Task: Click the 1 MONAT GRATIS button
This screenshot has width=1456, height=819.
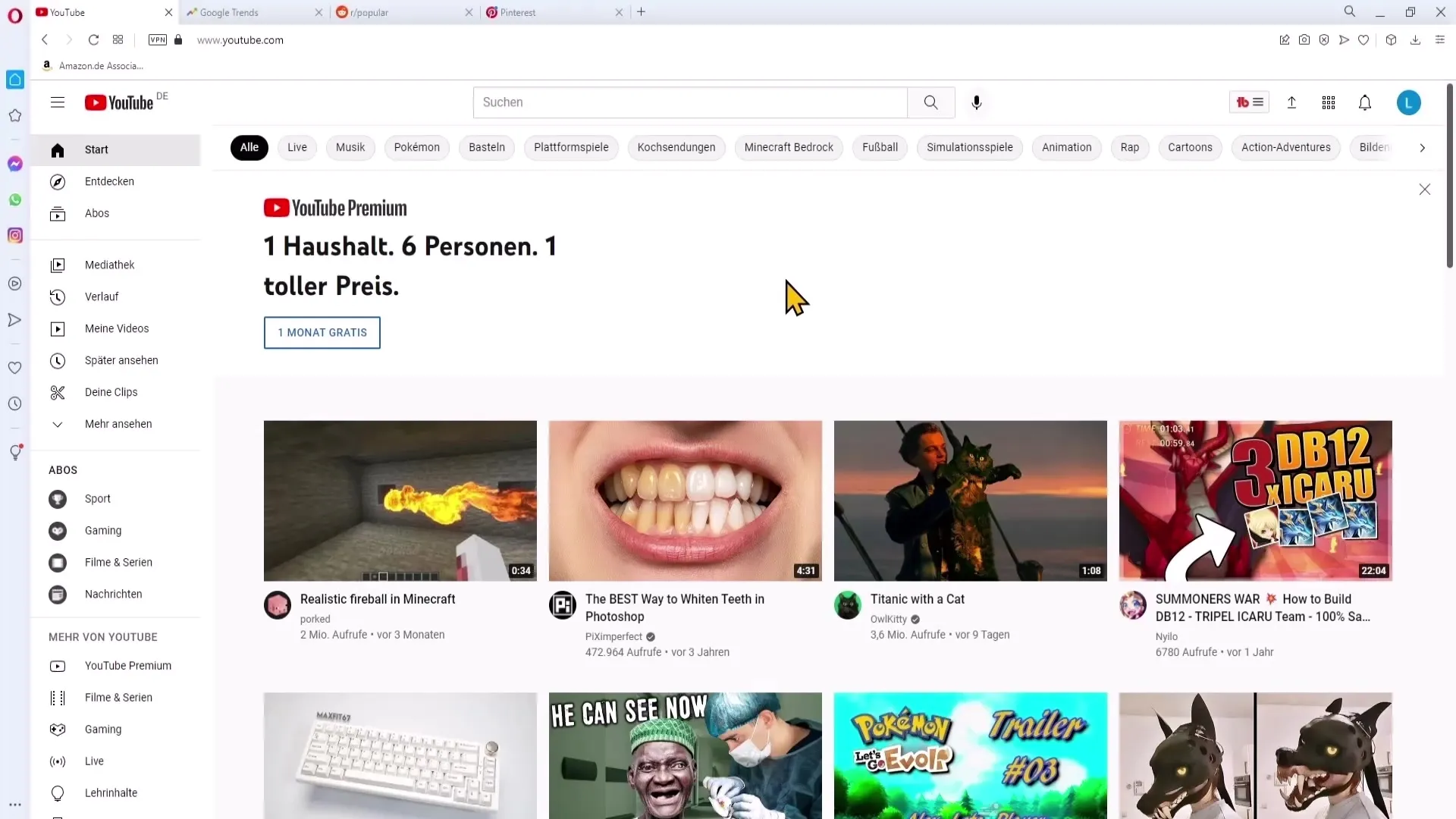Action: click(322, 332)
